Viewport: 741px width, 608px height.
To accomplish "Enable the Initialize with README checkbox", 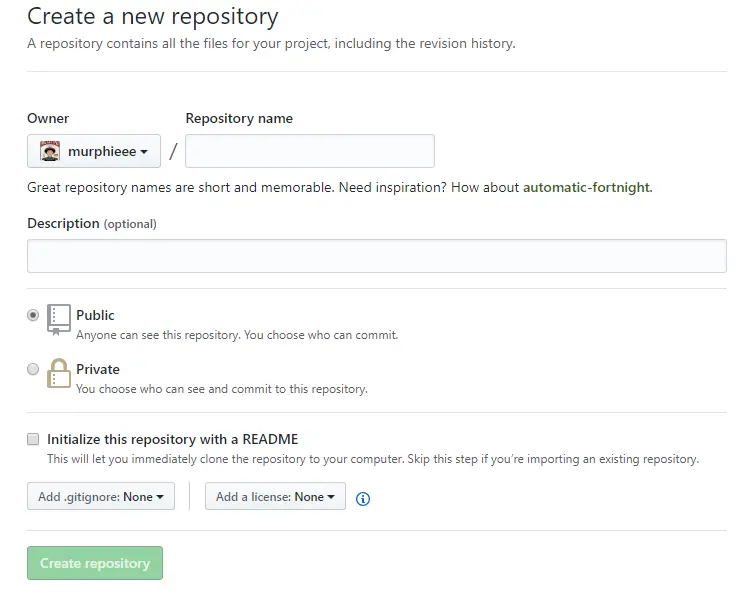I will 33,439.
